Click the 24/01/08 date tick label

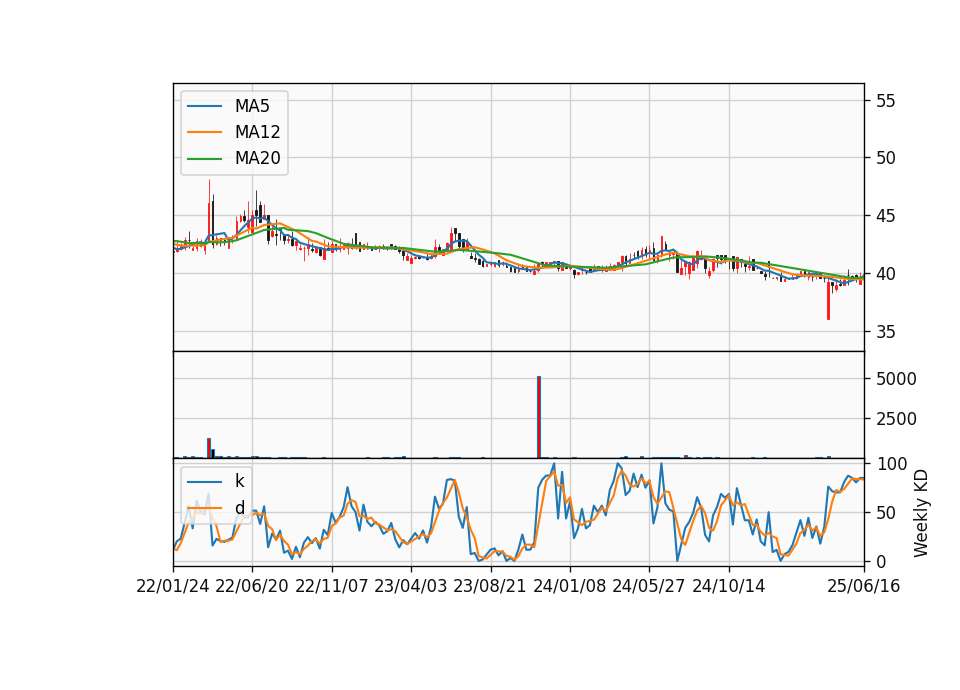pyautogui.click(x=569, y=586)
